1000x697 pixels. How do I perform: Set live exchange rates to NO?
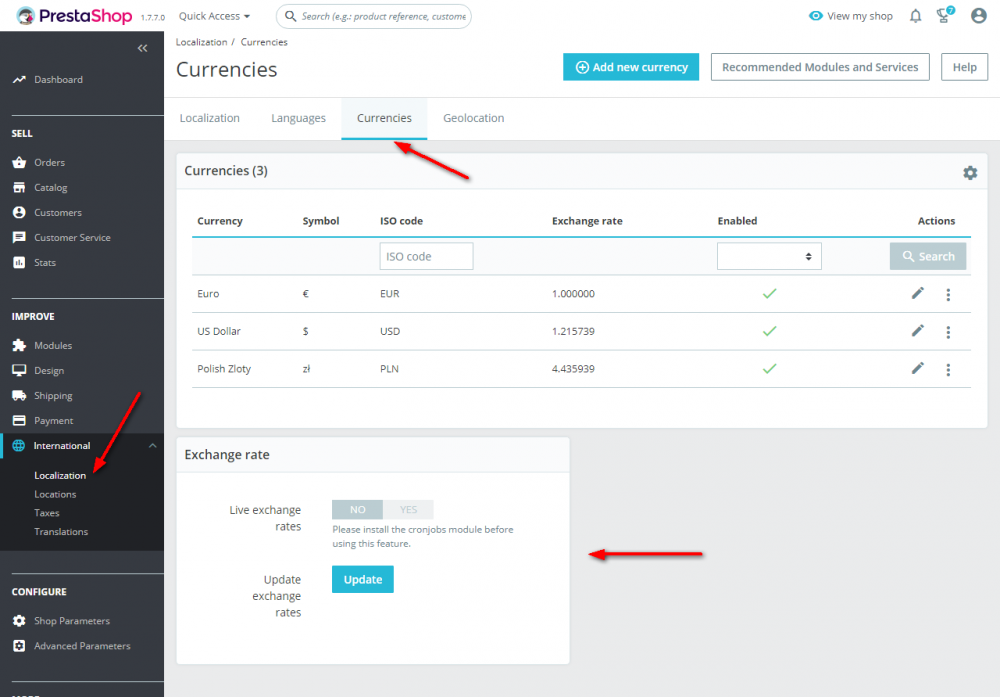pyautogui.click(x=357, y=510)
